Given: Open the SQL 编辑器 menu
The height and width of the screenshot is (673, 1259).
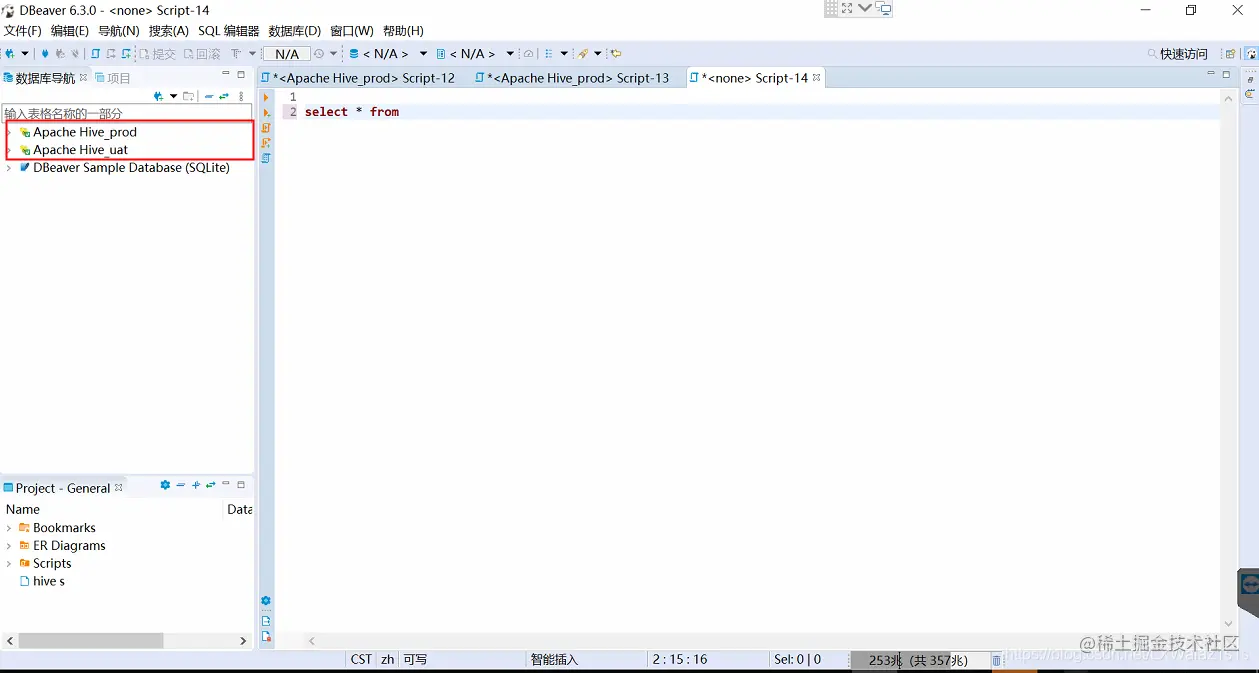Looking at the screenshot, I should click(229, 31).
